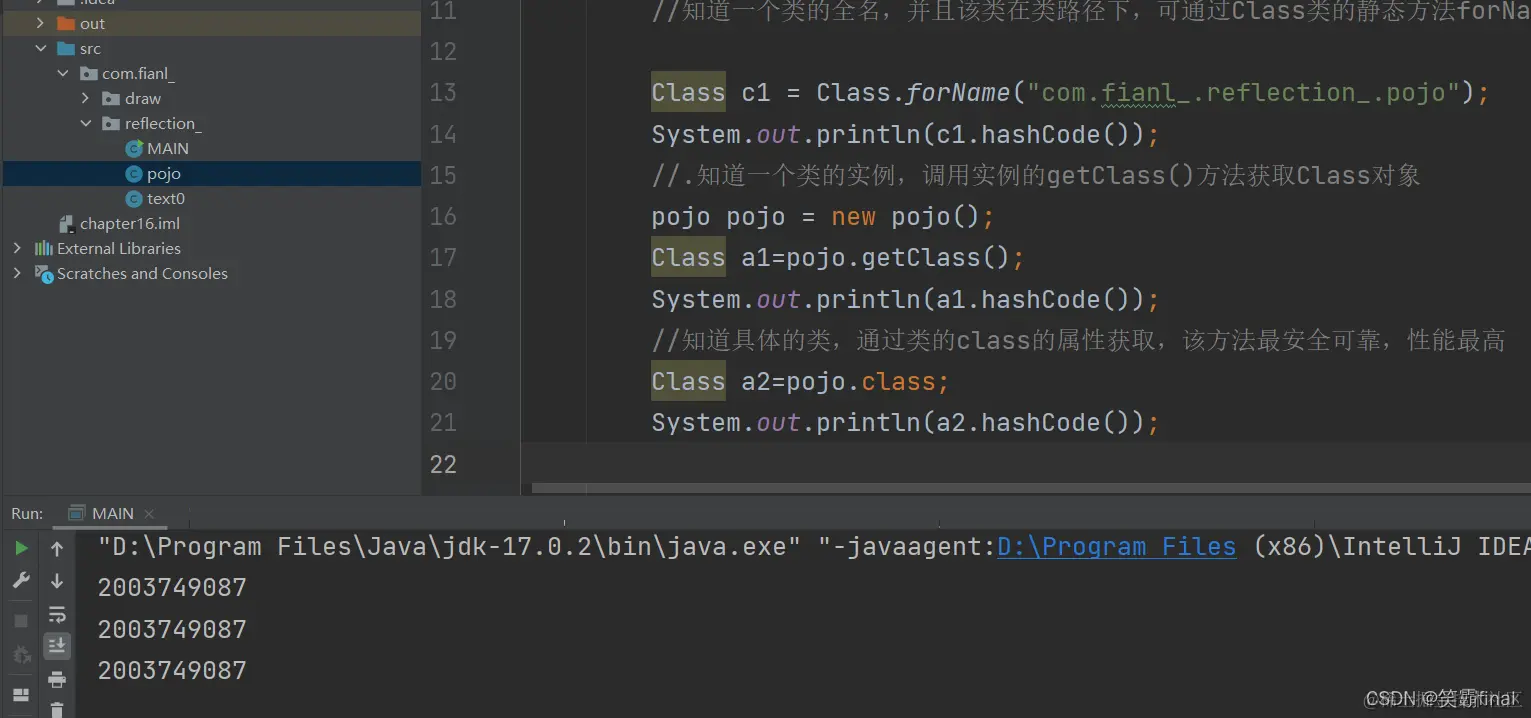The height and width of the screenshot is (718, 1531).
Task: Click println(a1.hashCode()) on line 18
Action: pyautogui.click(x=905, y=299)
